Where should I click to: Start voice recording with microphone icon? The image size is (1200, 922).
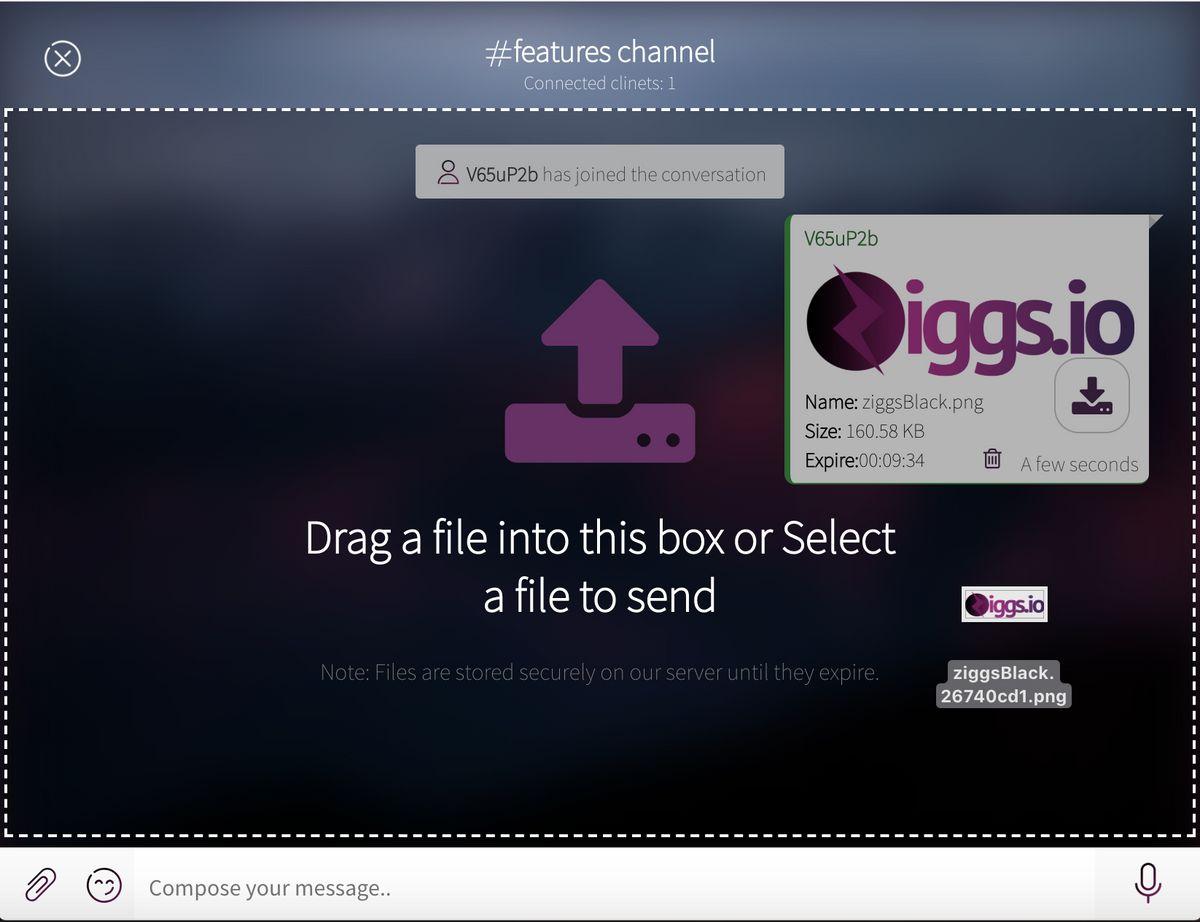click(1147, 883)
